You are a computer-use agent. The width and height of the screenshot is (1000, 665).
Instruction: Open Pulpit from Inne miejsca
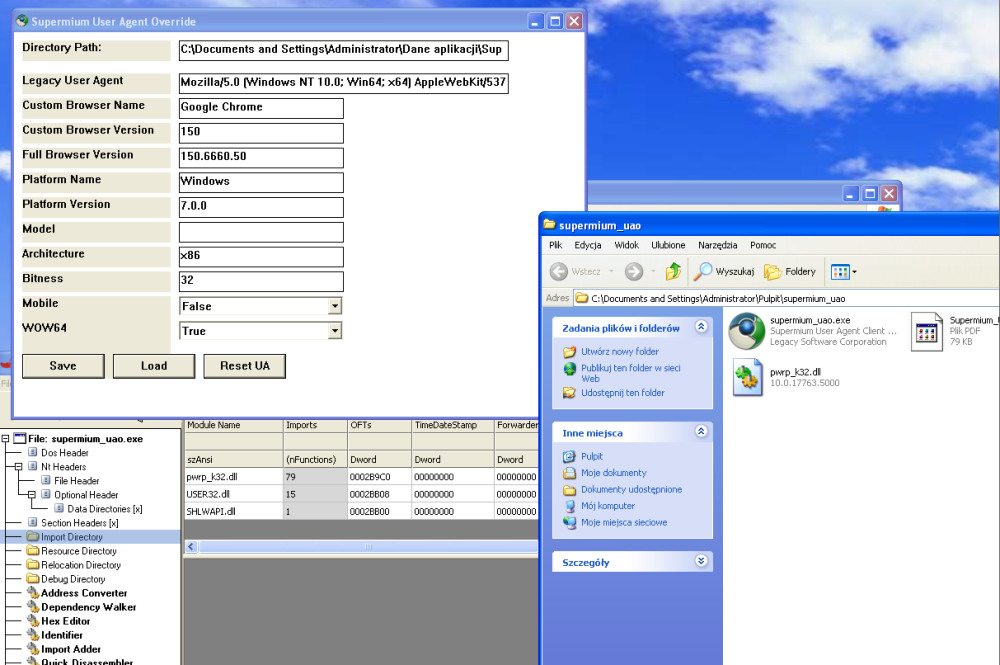592,457
